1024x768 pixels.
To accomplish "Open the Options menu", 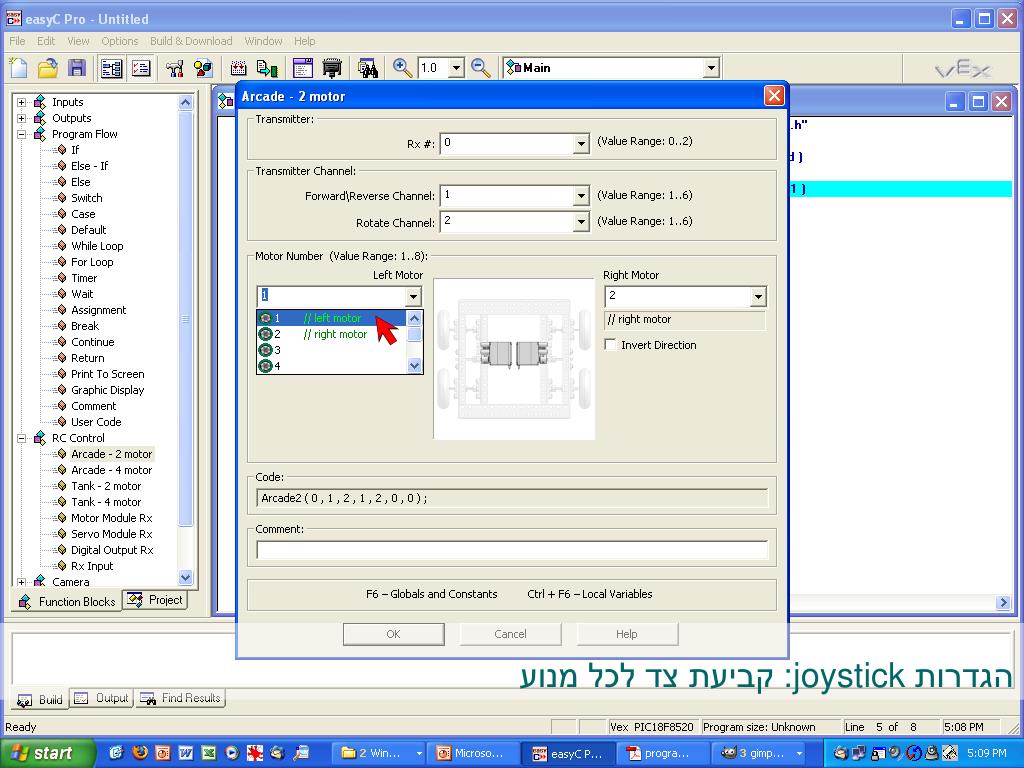I will tap(120, 41).
